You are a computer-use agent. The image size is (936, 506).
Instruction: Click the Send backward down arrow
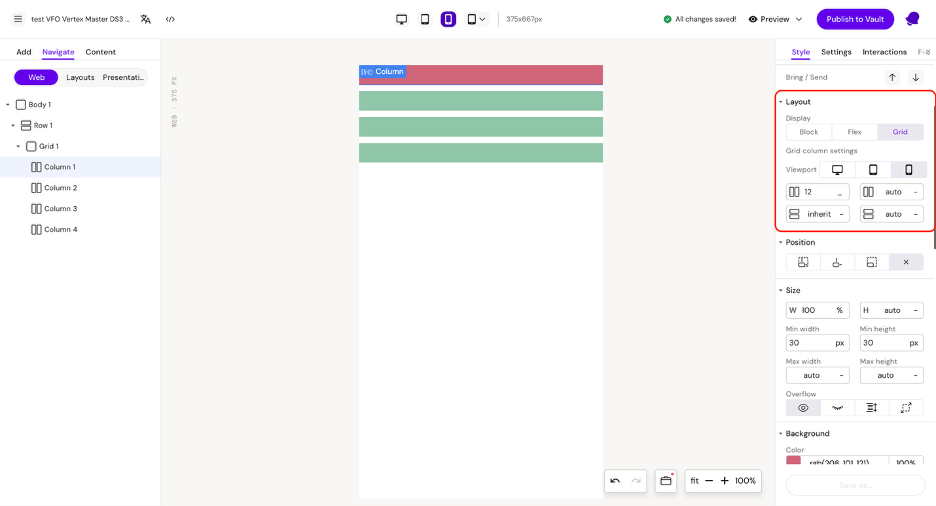point(915,77)
